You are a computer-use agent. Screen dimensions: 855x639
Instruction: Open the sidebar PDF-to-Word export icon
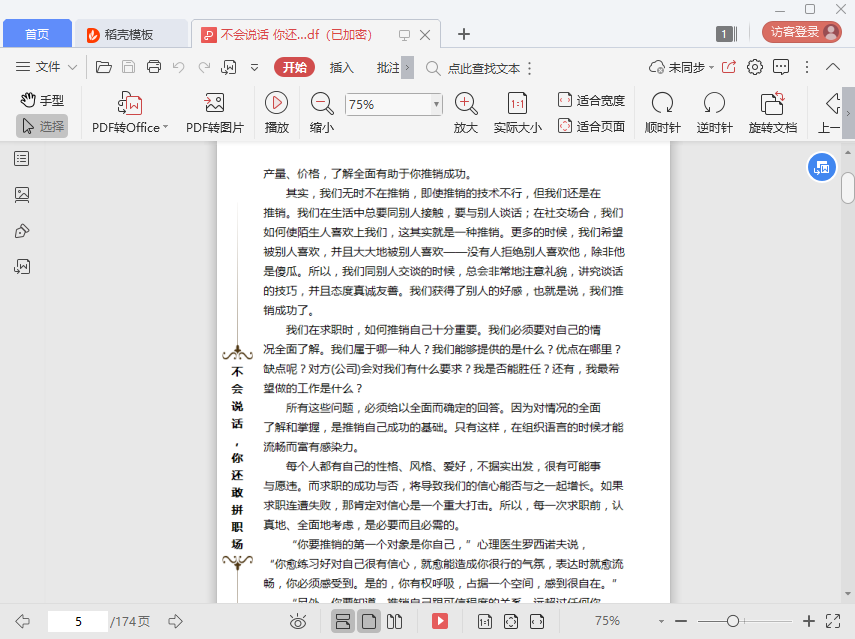pyautogui.click(x=22, y=267)
